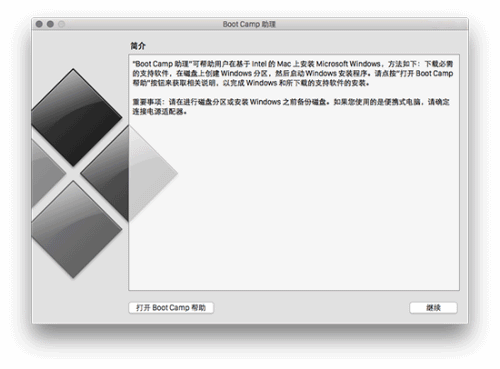Screen dimensions: 500x369
Task: Click the Boot Camp diamond logo
Action: (x=104, y=173)
